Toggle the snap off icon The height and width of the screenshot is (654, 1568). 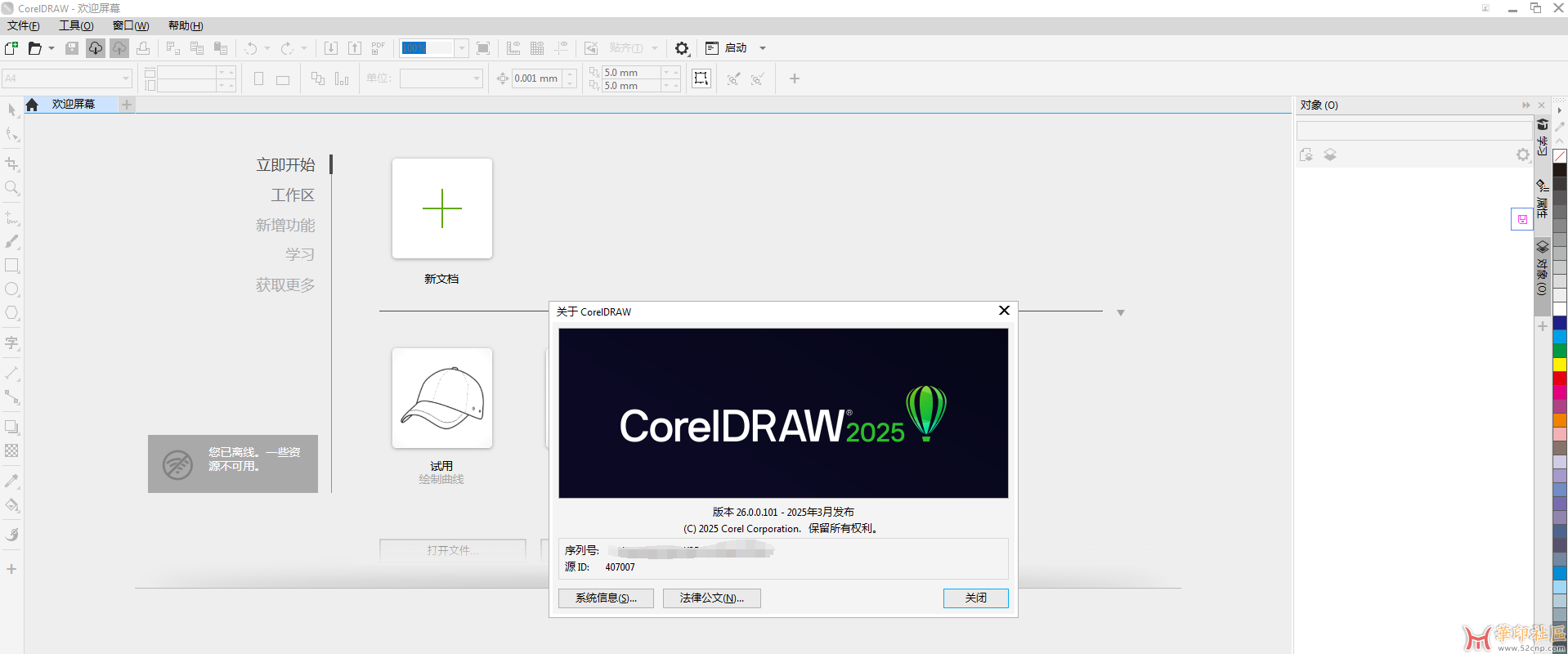(591, 48)
